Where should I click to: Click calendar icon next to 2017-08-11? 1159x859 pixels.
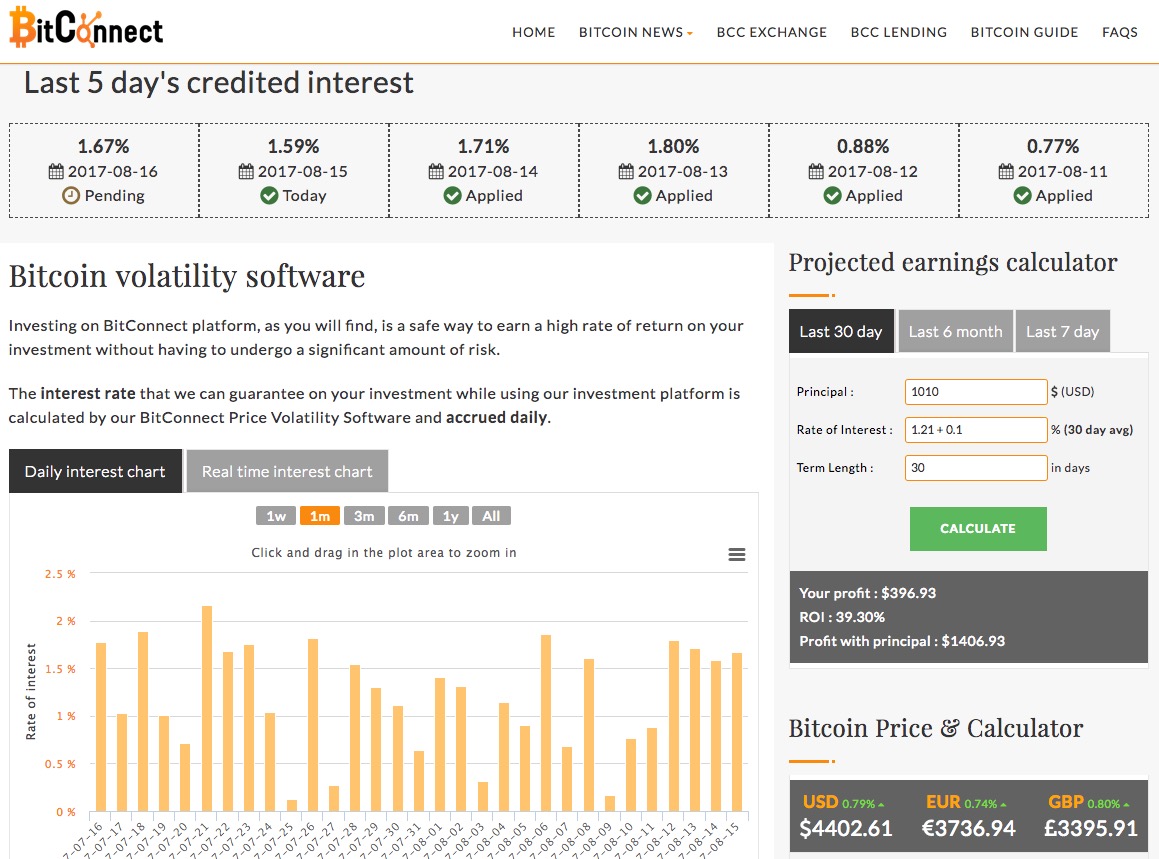point(1006,172)
